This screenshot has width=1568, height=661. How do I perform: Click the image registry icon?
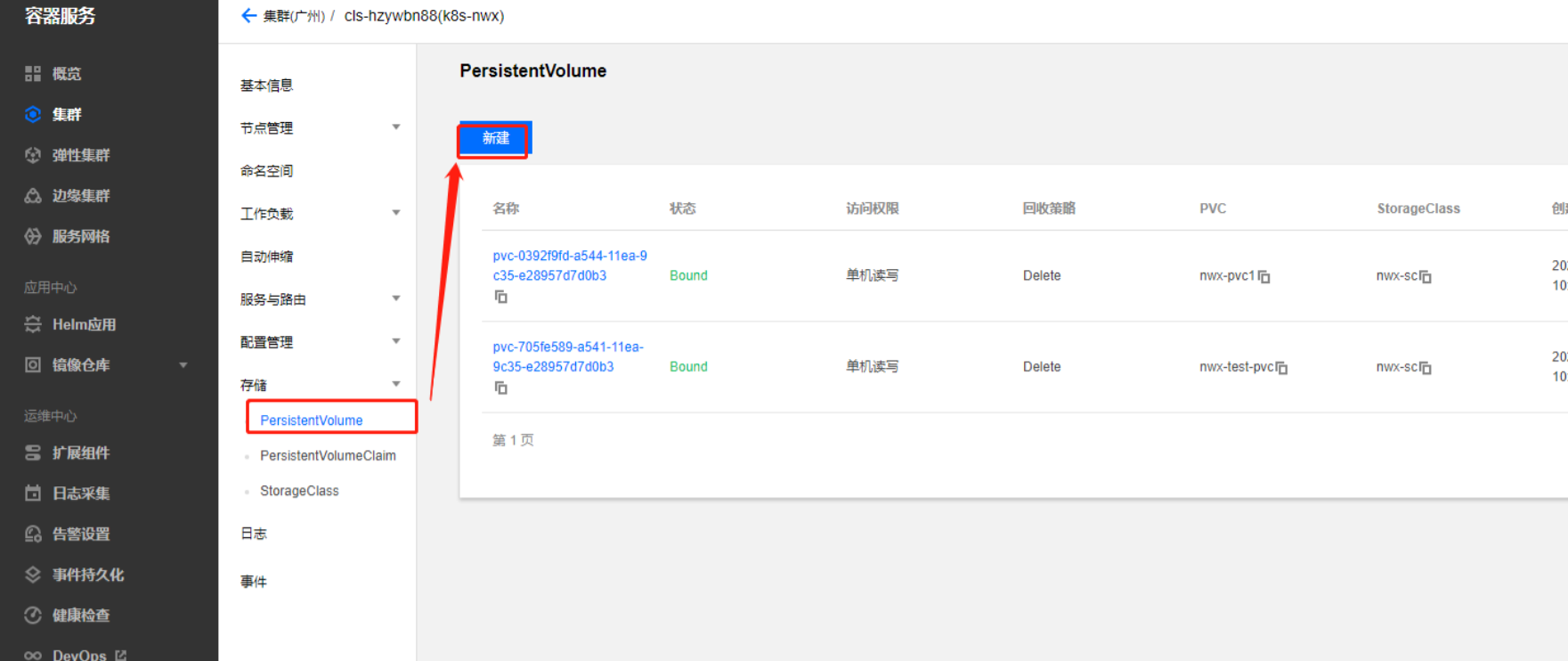33,364
